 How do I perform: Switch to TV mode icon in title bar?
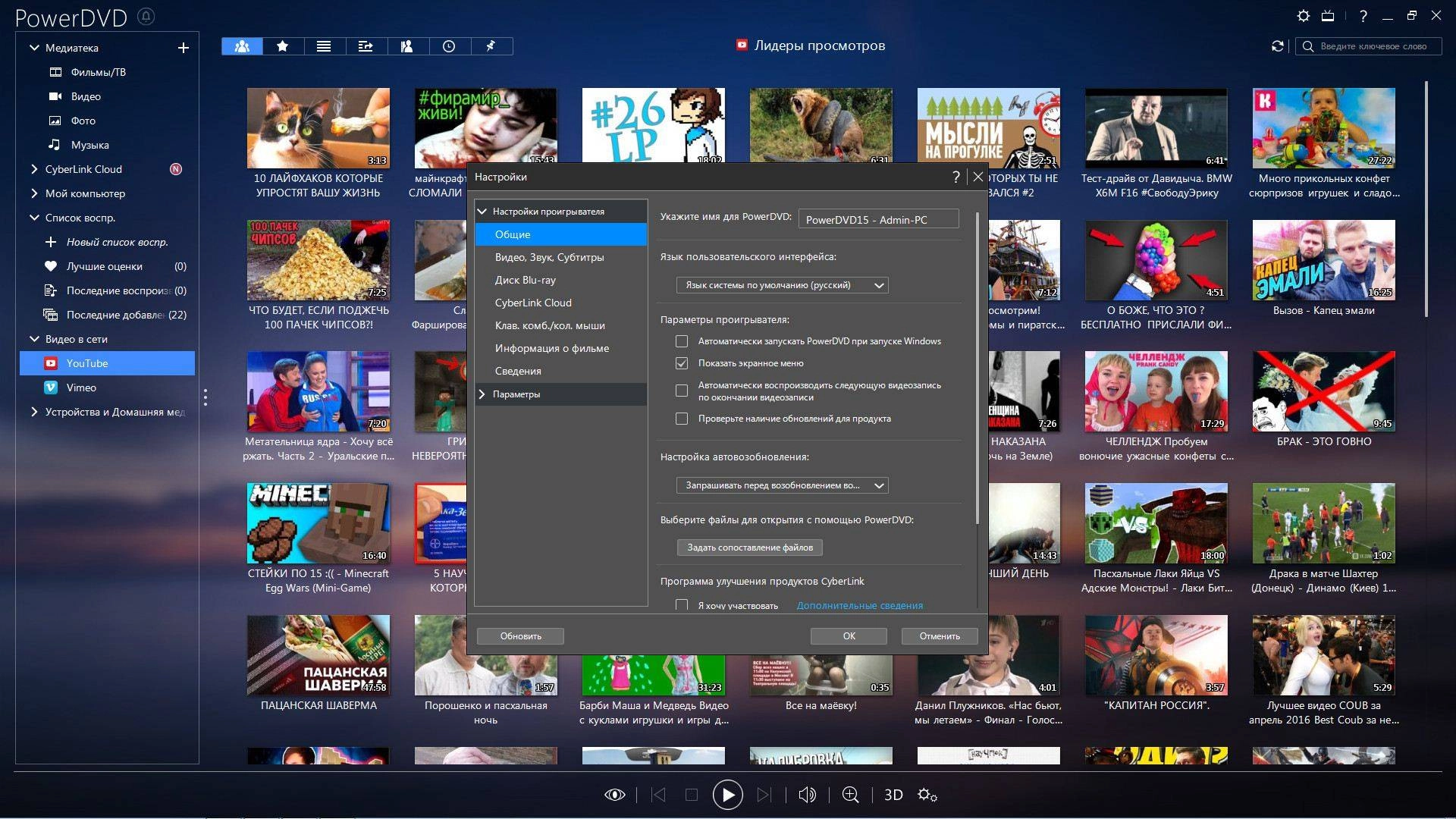click(x=1328, y=16)
